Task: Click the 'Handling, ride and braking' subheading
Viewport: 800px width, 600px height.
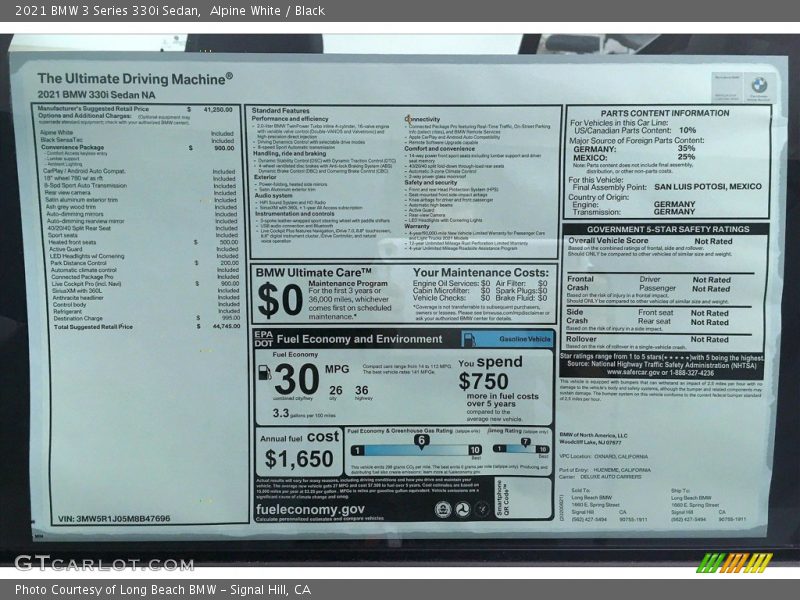Action: (x=289, y=153)
